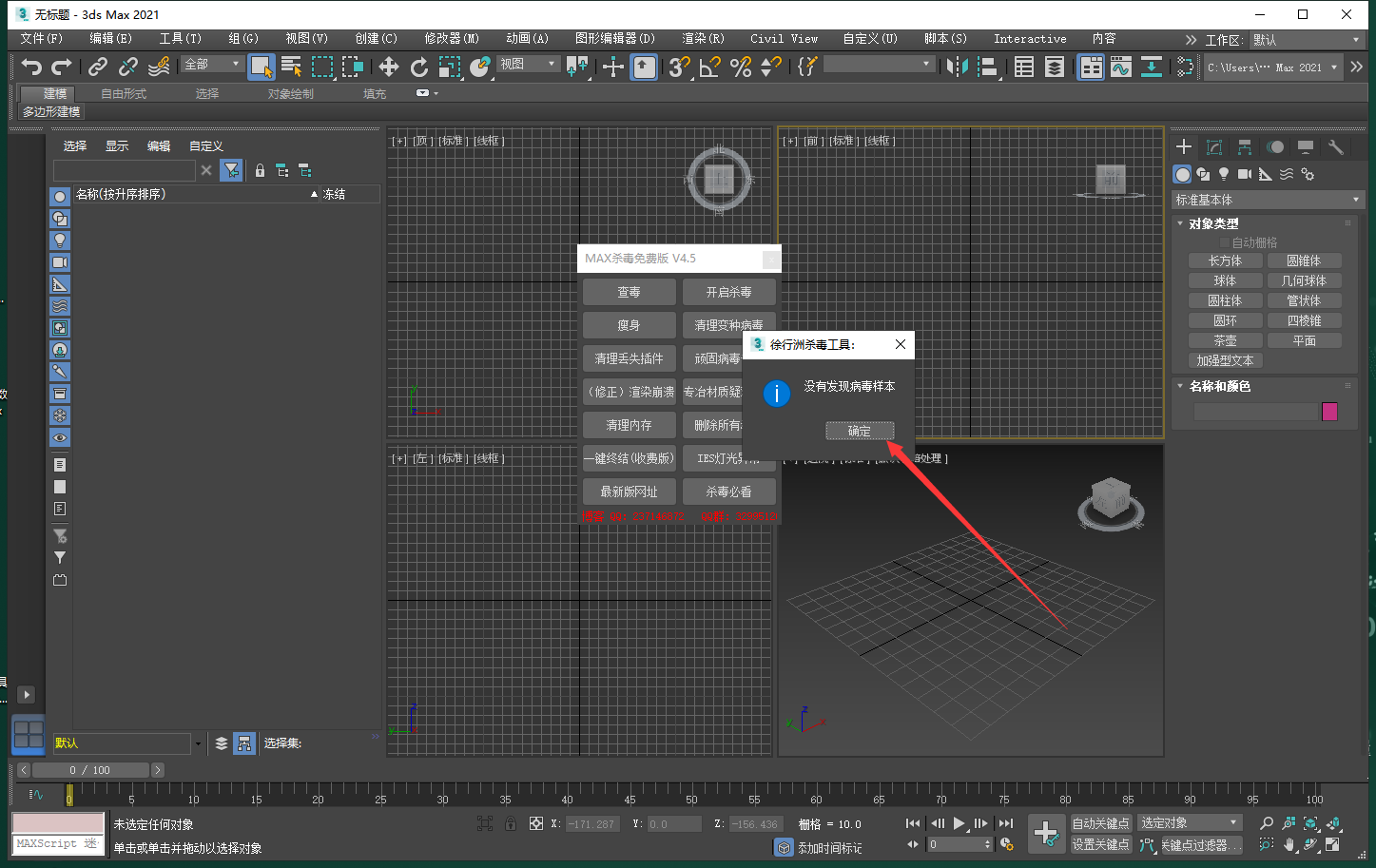1376x868 pixels.
Task: Click the 茶壶 teapot button
Action: click(1225, 340)
